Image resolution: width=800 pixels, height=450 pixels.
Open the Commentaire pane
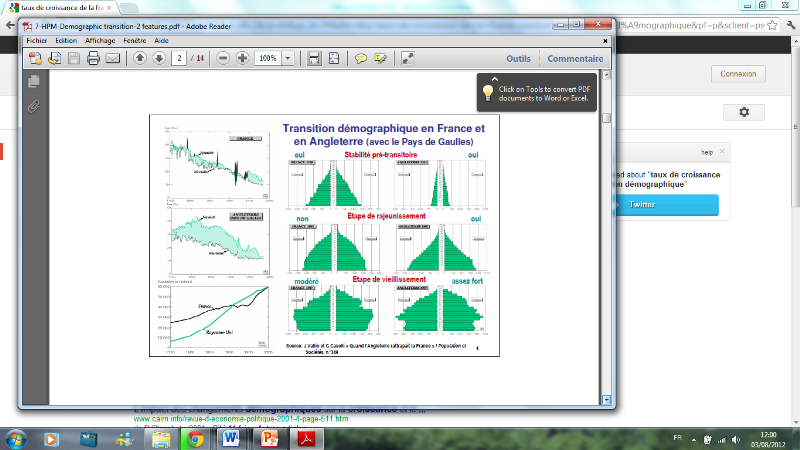575,59
